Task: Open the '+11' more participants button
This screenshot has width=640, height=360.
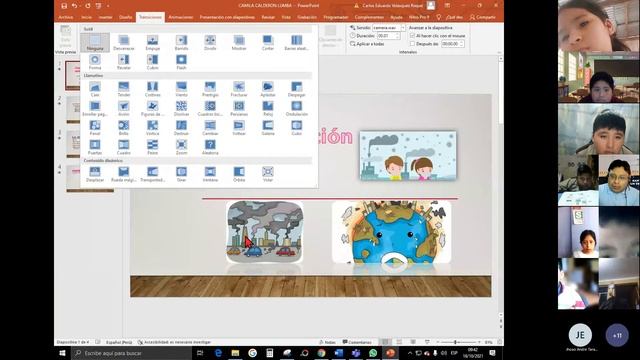Action: (617, 335)
